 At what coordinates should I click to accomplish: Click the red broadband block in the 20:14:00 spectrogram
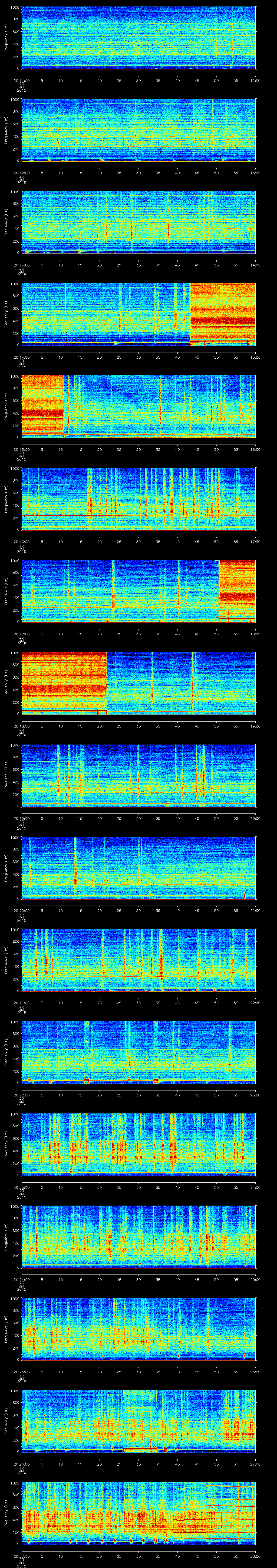223,314
